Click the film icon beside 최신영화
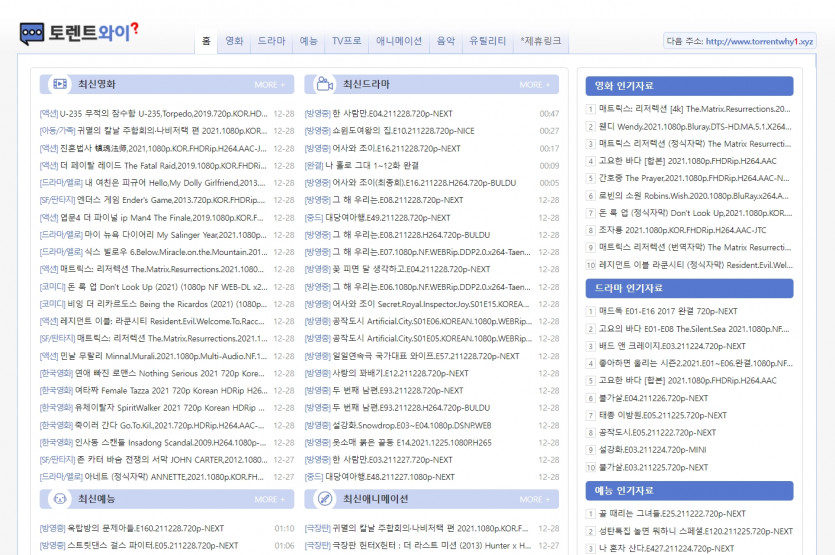835x555 pixels. coord(59,85)
